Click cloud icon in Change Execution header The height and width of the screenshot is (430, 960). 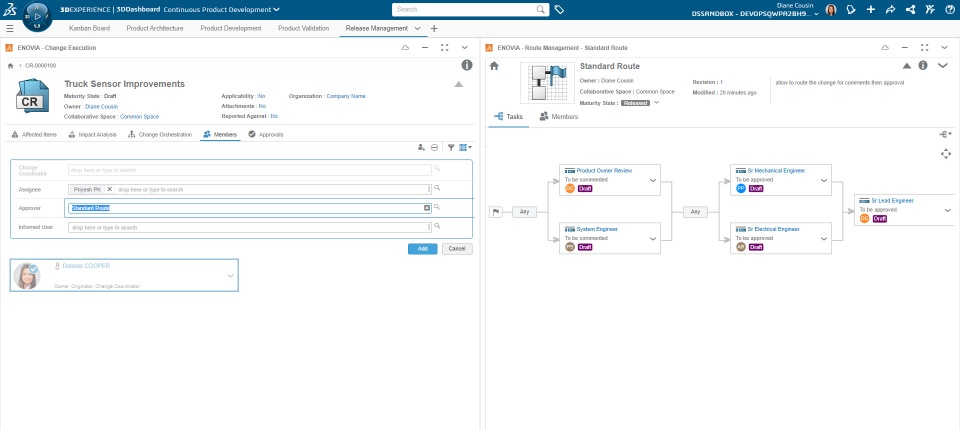[405, 48]
